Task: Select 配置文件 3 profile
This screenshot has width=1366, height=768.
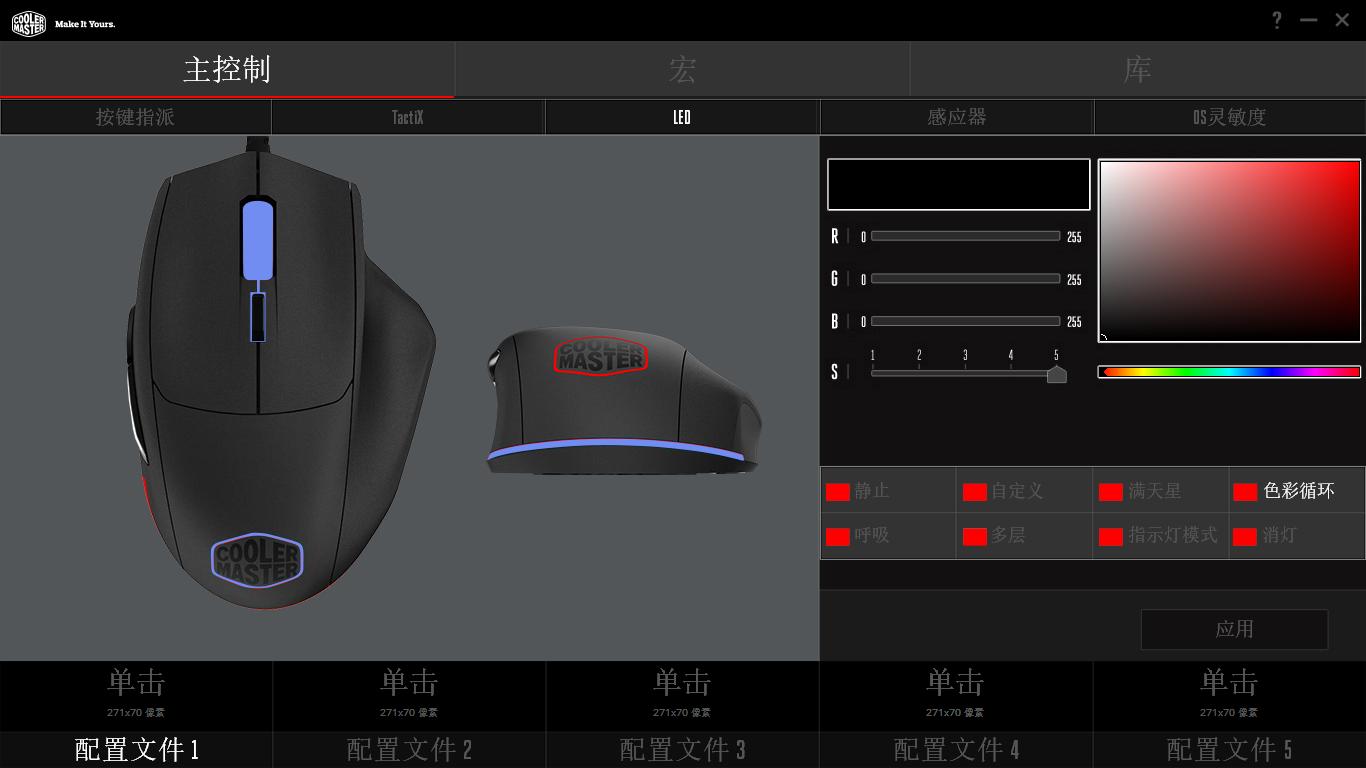Action: pos(682,750)
